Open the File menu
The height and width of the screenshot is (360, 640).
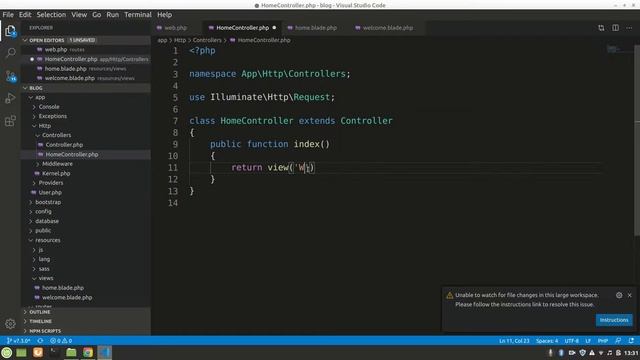8,15
